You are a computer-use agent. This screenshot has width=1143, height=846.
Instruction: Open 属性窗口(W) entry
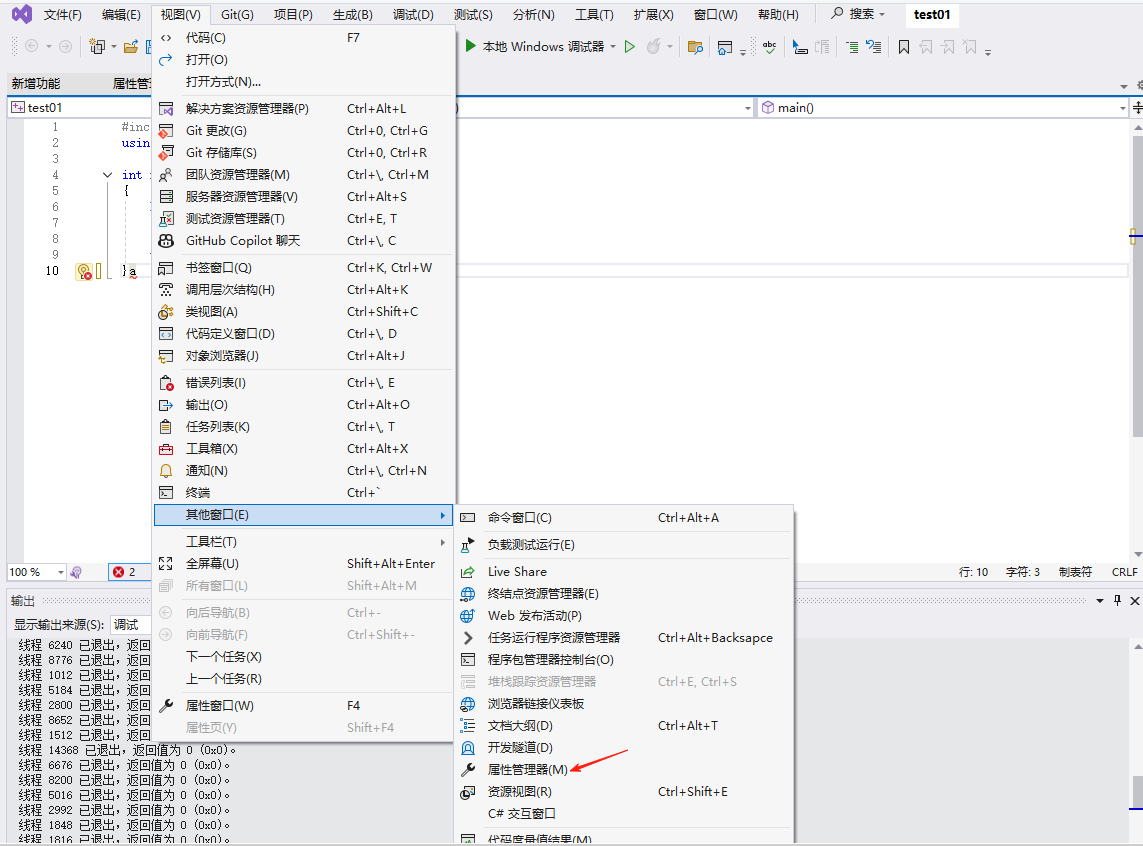(x=303, y=705)
